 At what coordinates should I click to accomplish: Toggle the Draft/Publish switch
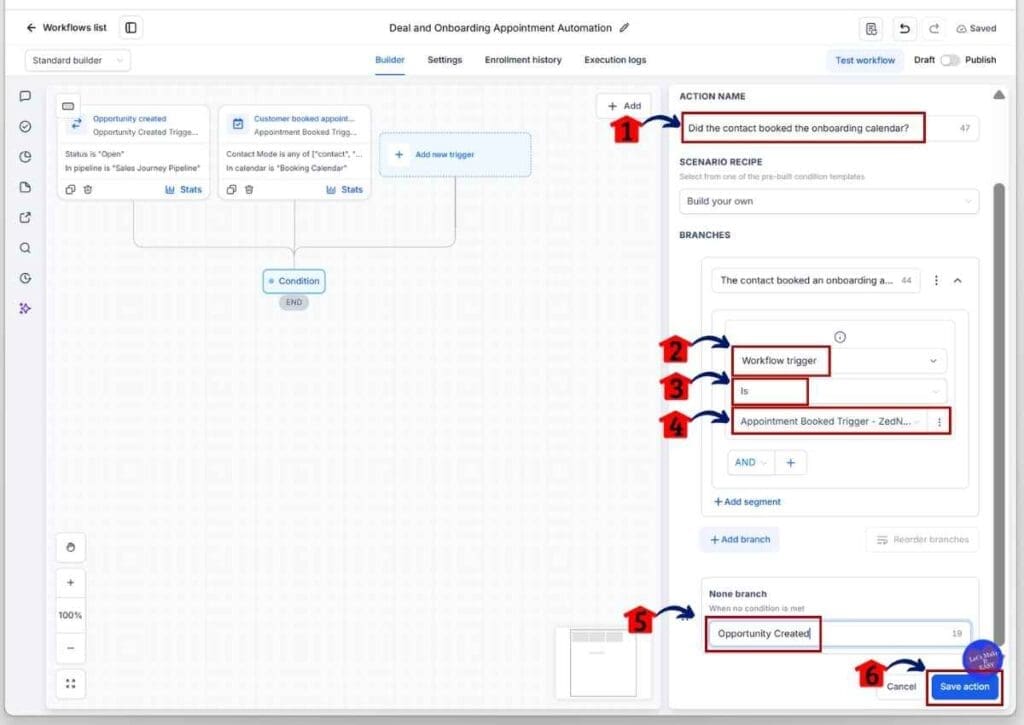pos(950,60)
